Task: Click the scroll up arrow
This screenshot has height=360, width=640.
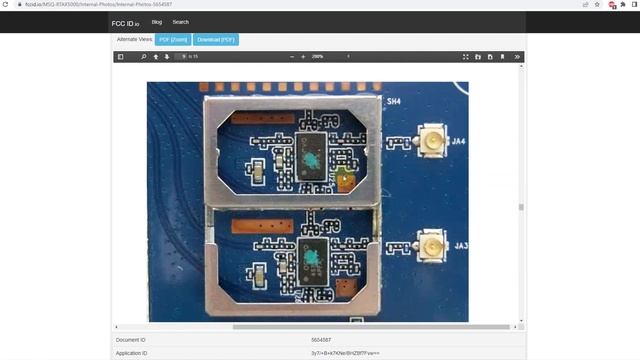Action: 521,66
